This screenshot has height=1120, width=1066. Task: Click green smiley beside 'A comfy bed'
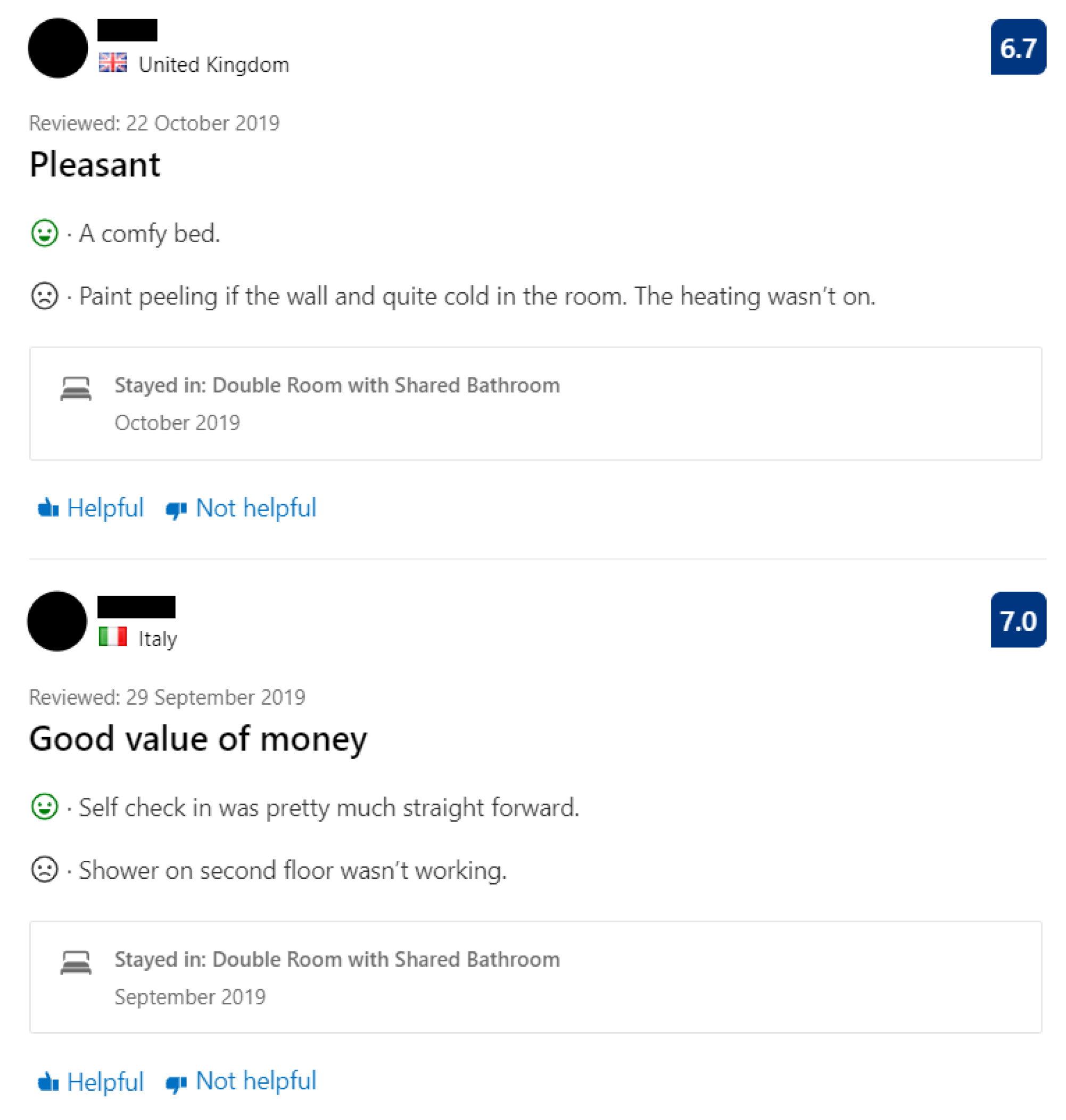[44, 233]
